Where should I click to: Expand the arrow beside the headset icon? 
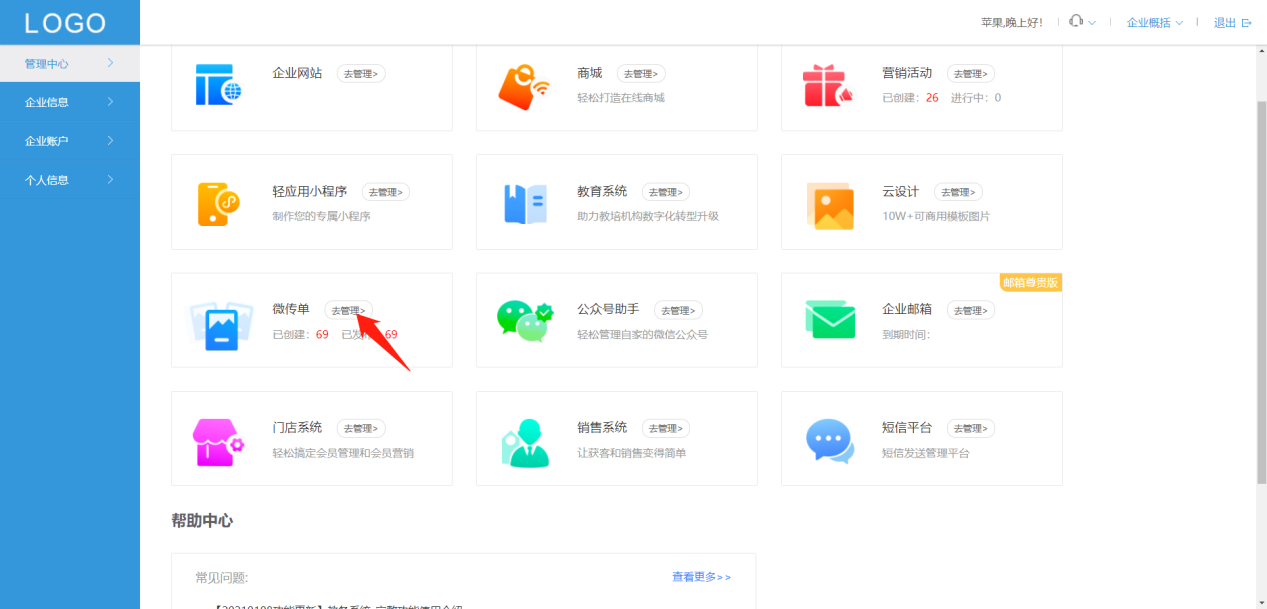[x=1092, y=23]
